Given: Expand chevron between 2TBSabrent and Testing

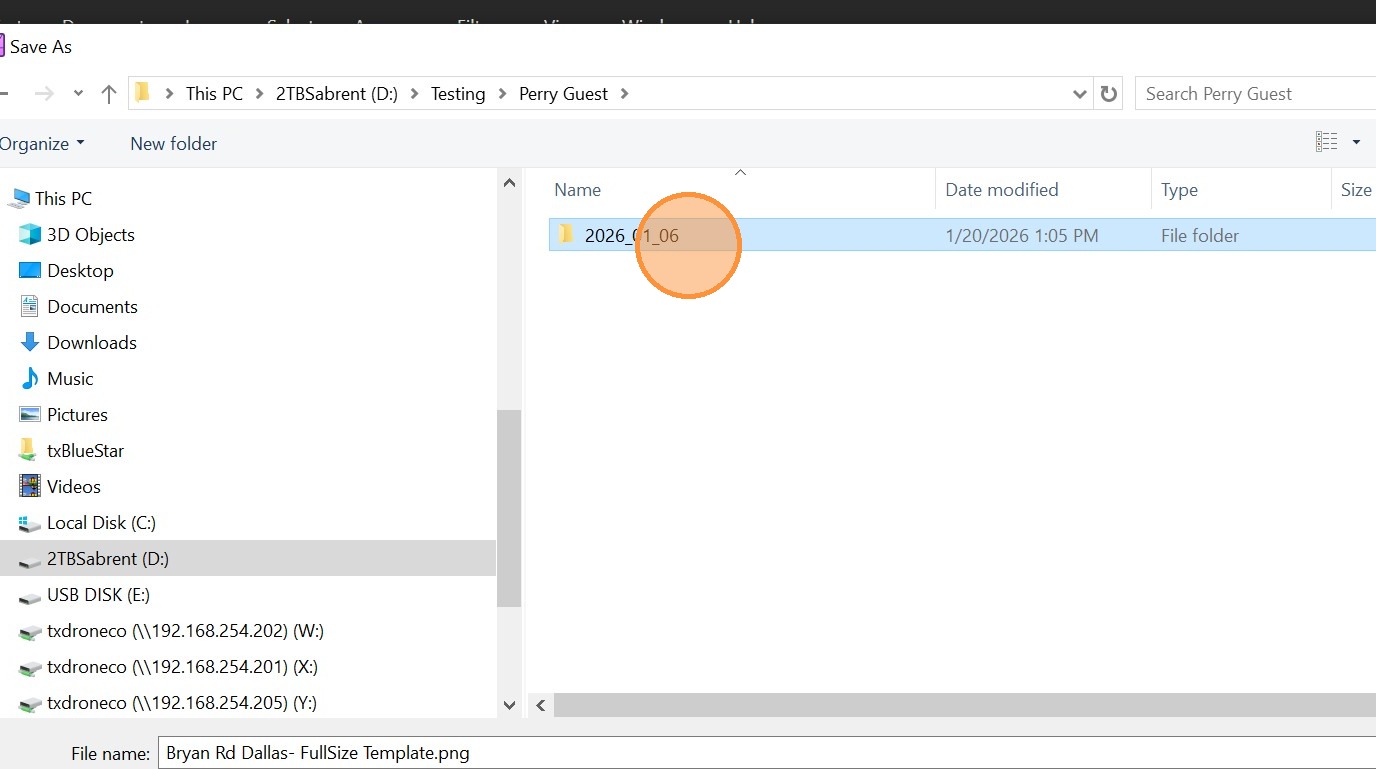Looking at the screenshot, I should (x=414, y=94).
